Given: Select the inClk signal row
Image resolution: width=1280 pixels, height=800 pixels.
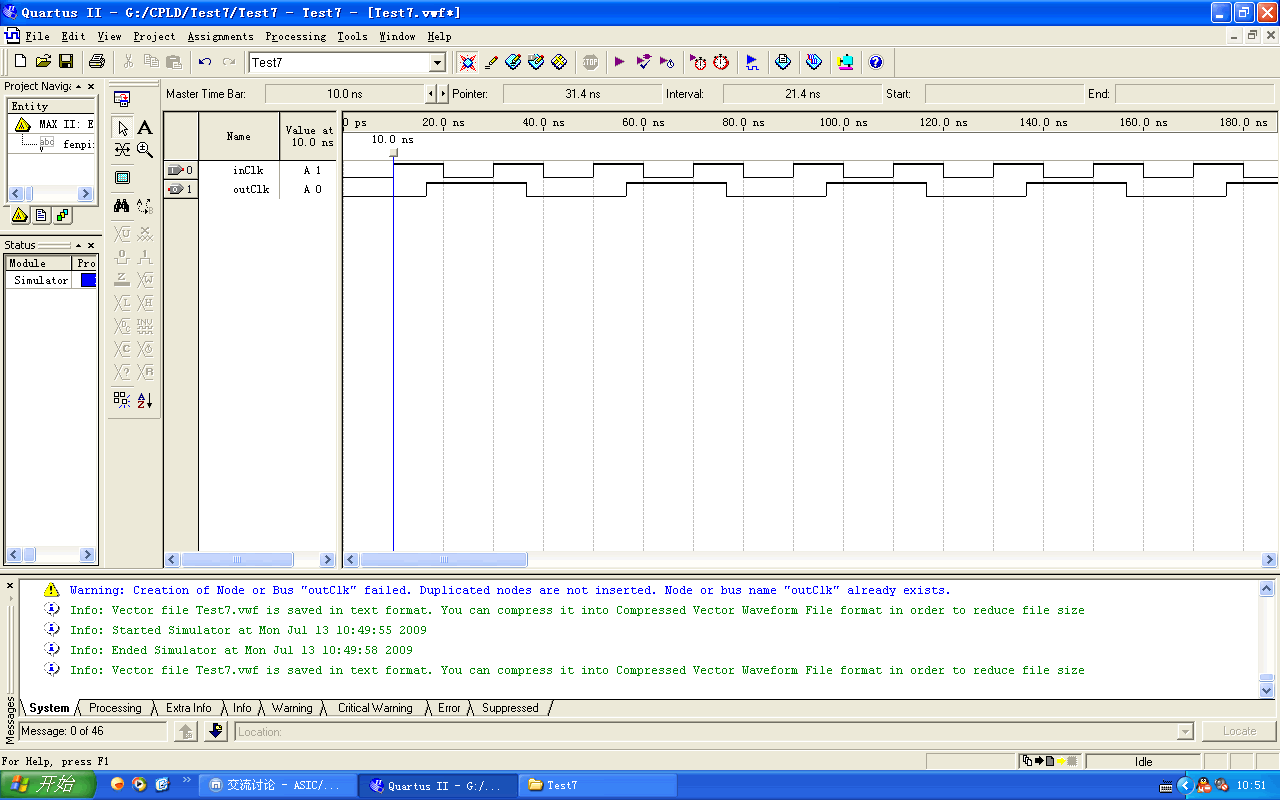Looking at the screenshot, I should pyautogui.click(x=248, y=170).
